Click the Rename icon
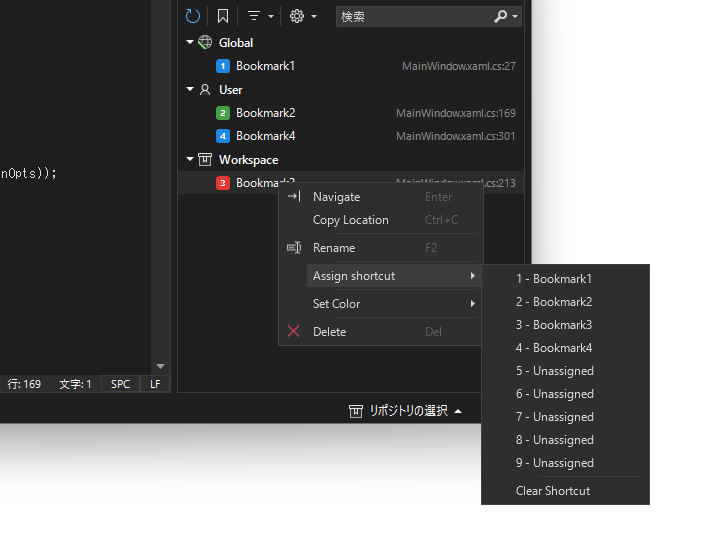Screen dimensions: 720x540 [294, 248]
